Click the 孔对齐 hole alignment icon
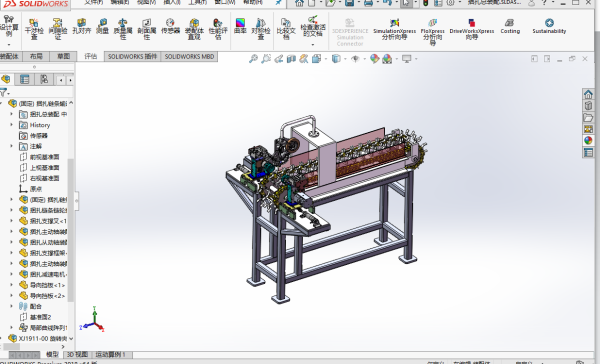Image resolution: width=600 pixels, height=364 pixels. pos(82,26)
